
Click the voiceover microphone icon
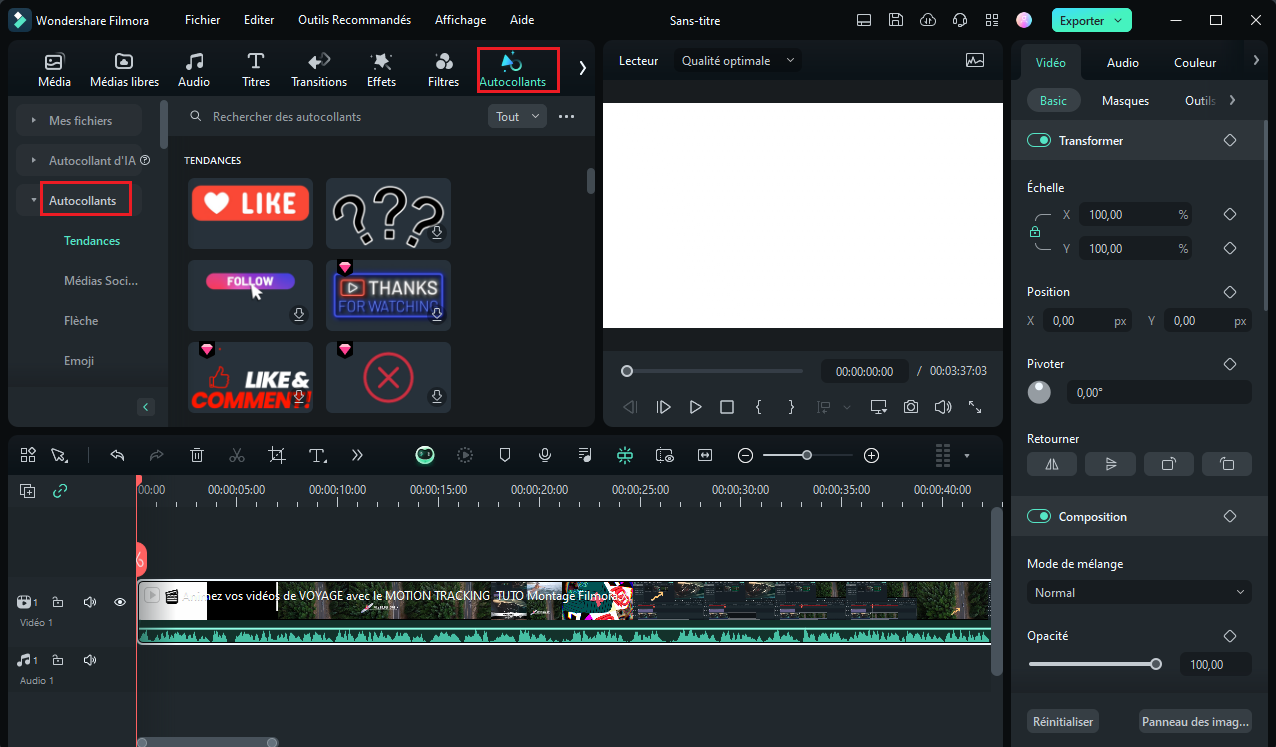(545, 455)
